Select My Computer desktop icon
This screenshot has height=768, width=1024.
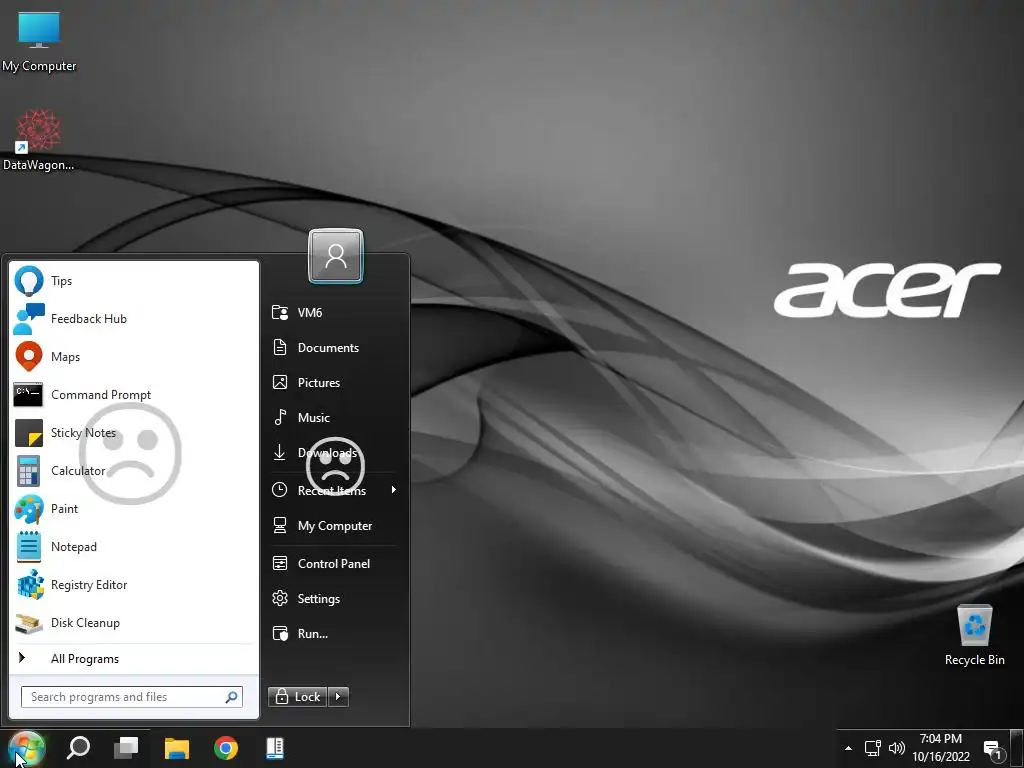(39, 41)
